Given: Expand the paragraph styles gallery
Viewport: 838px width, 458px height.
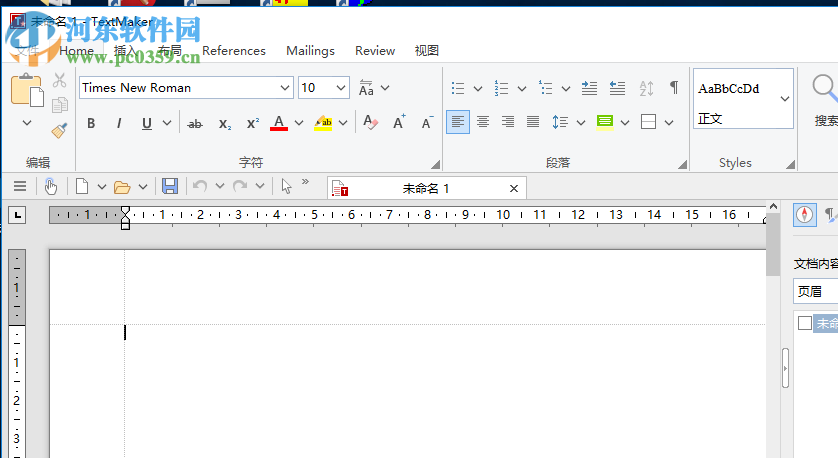Looking at the screenshot, I should point(785,99).
